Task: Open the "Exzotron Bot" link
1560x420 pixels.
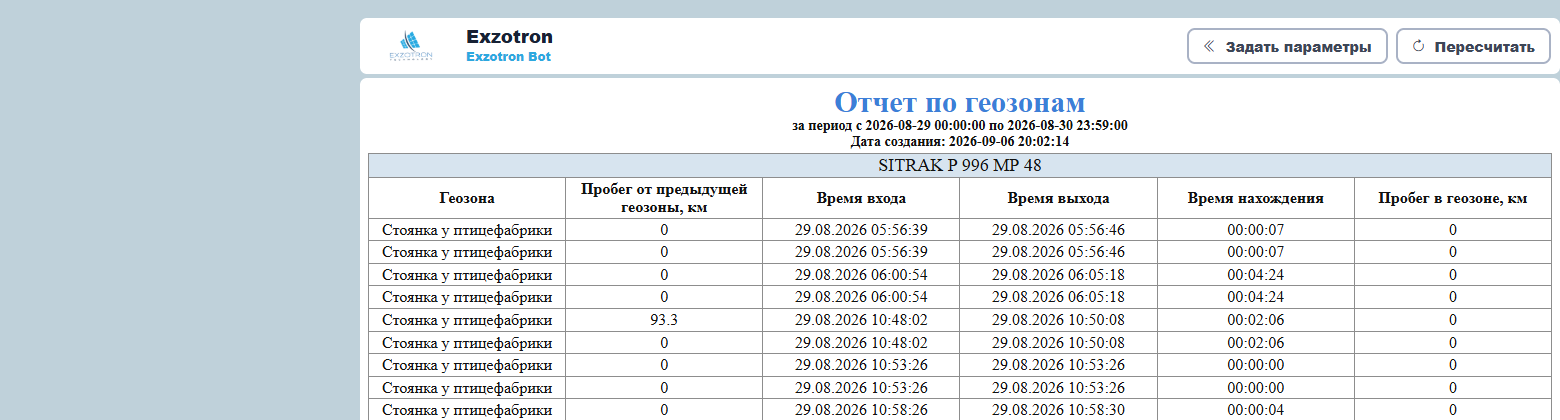Action: click(x=508, y=57)
